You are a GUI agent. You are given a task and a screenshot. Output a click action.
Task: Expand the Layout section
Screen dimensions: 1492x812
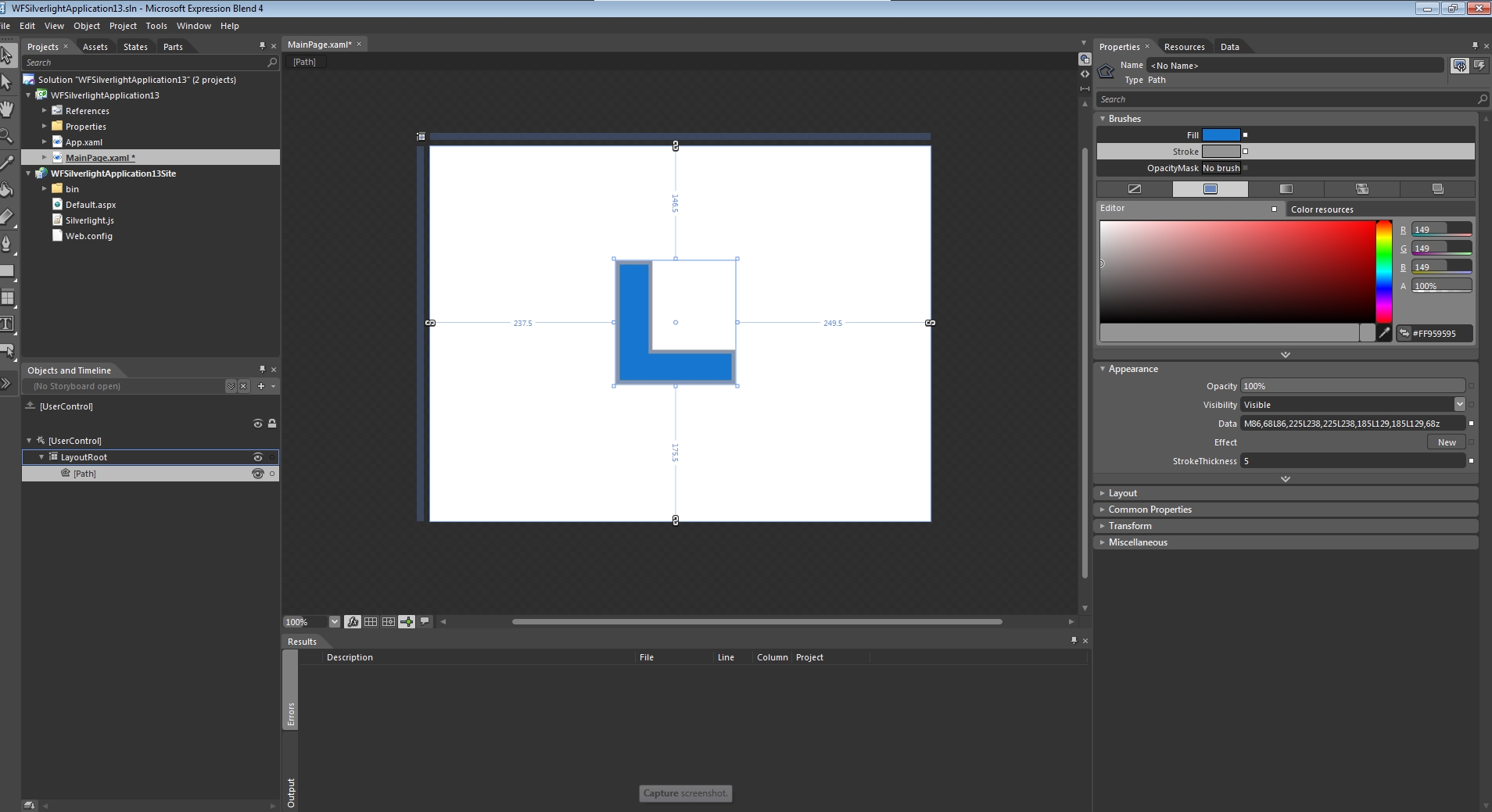coord(1122,493)
